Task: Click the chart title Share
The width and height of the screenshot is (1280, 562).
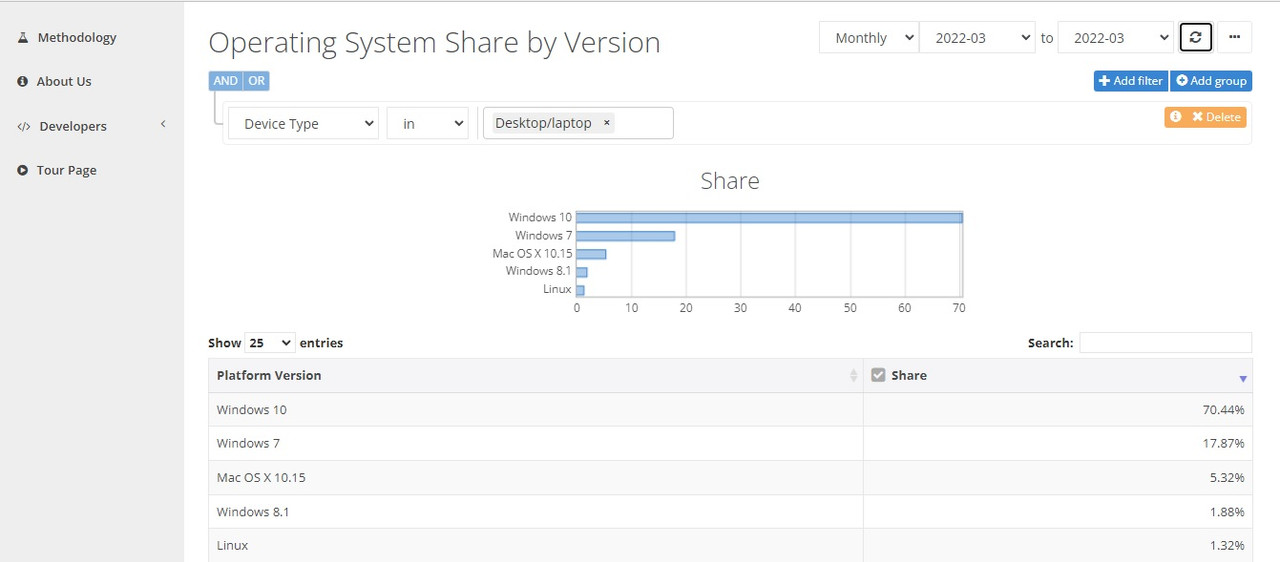Action: (x=730, y=181)
